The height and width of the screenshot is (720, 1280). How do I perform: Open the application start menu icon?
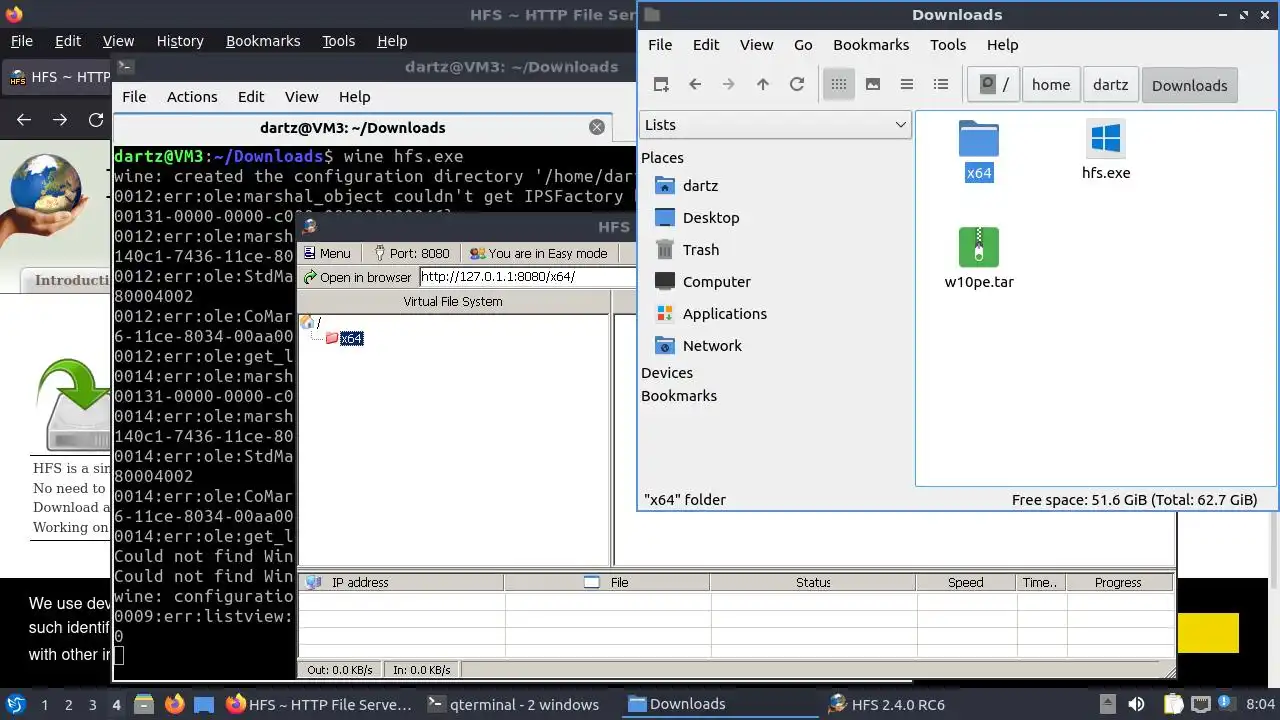point(15,704)
